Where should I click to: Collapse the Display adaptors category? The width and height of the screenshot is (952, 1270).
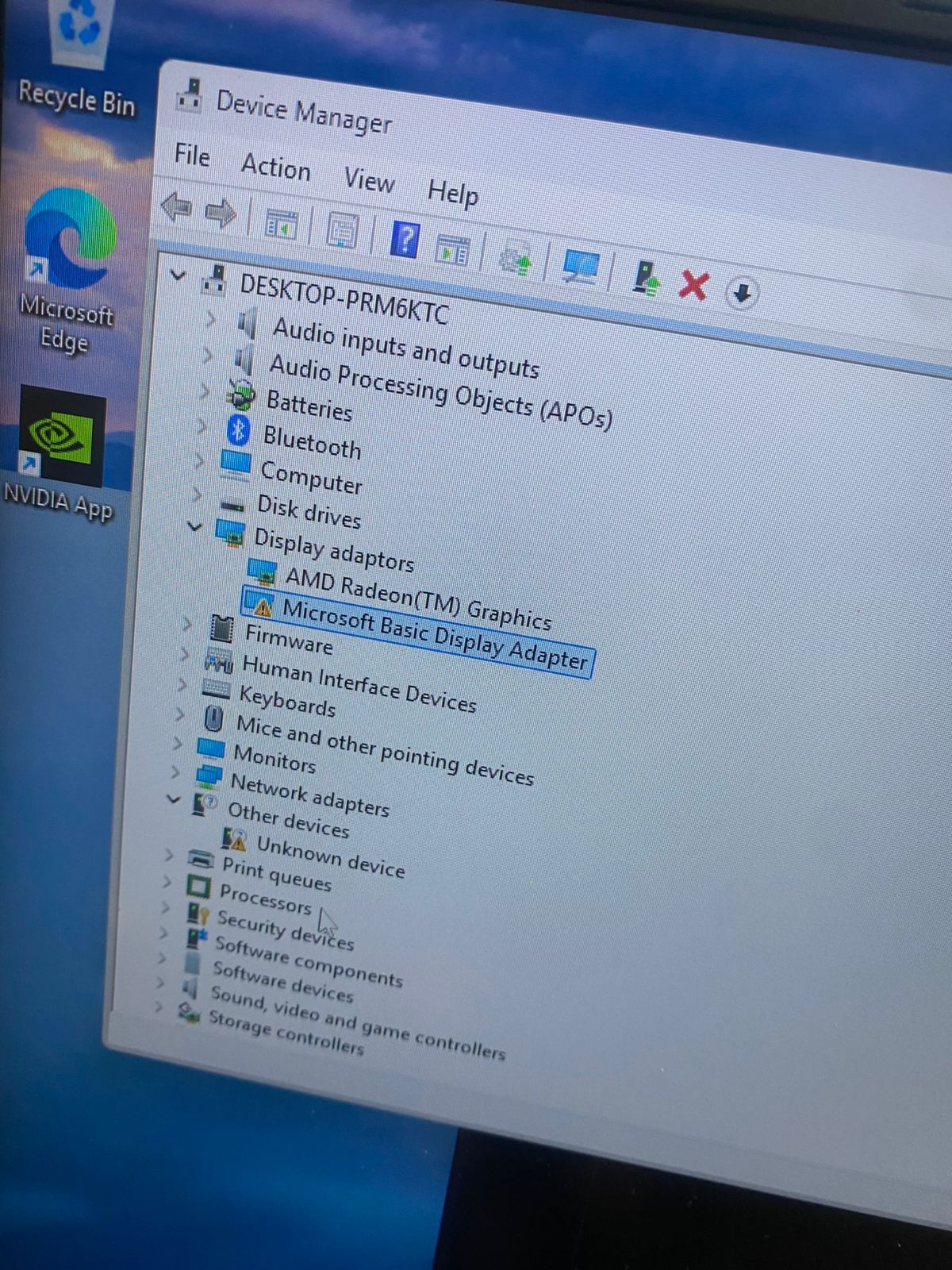194,525
